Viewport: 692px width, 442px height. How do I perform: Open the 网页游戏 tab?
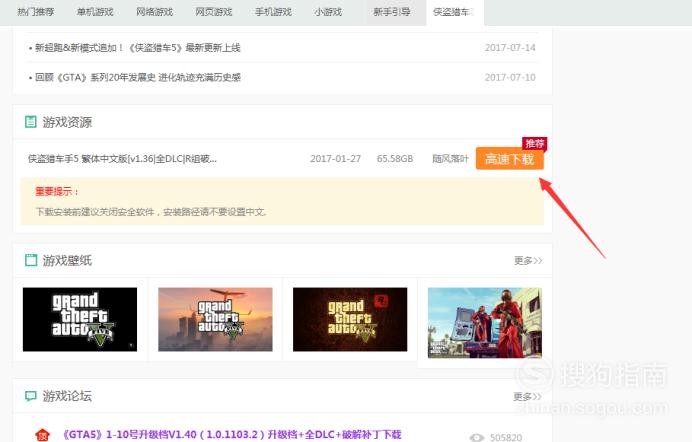(214, 12)
